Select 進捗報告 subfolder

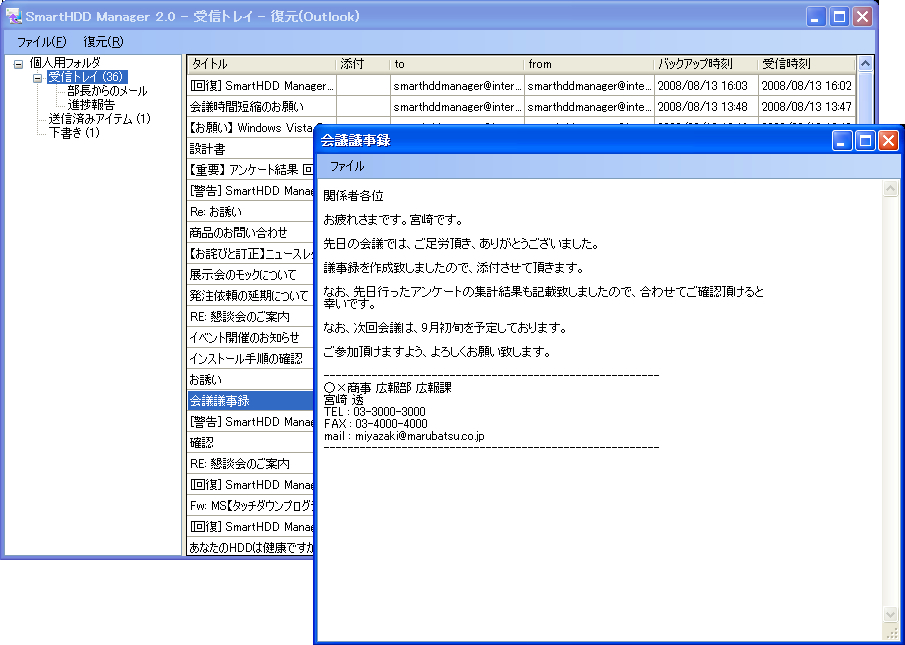tap(91, 104)
